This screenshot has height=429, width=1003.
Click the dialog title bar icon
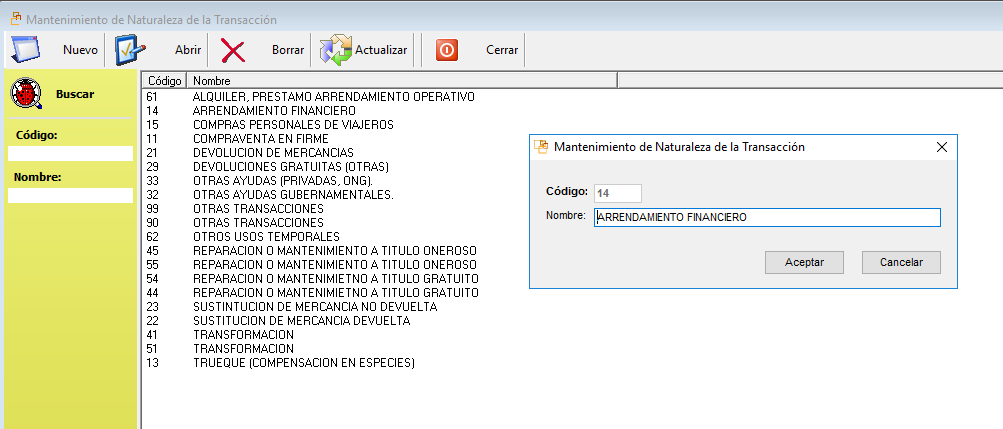(542, 147)
